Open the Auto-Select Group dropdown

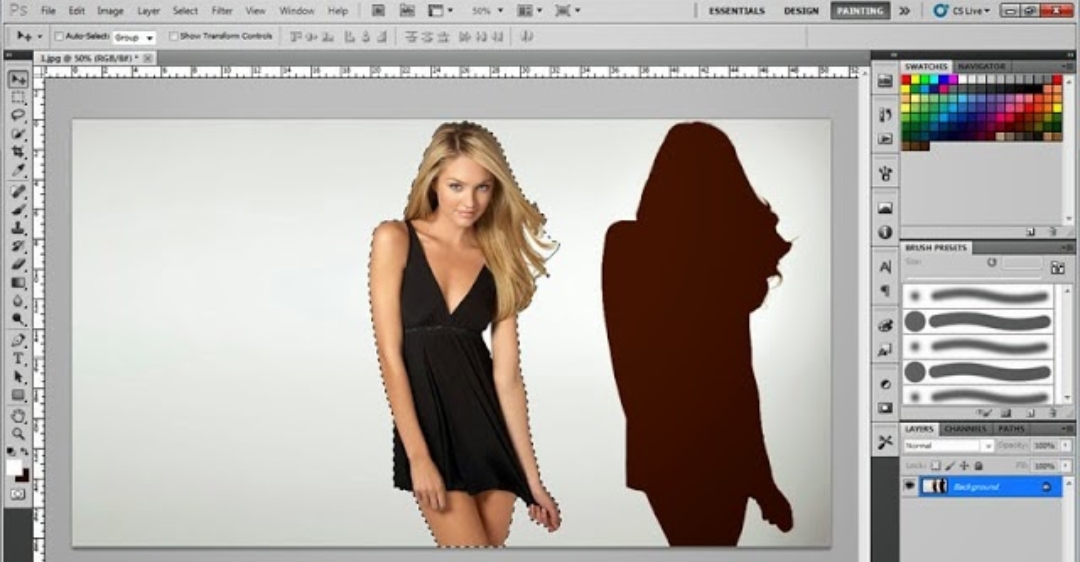pos(134,37)
